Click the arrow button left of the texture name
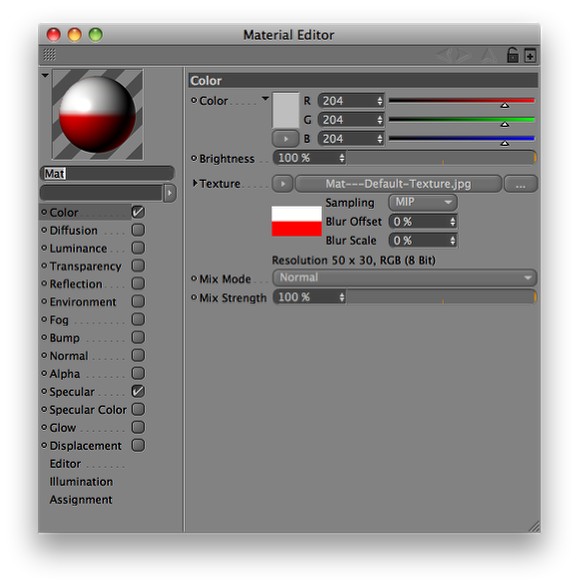 coord(283,184)
